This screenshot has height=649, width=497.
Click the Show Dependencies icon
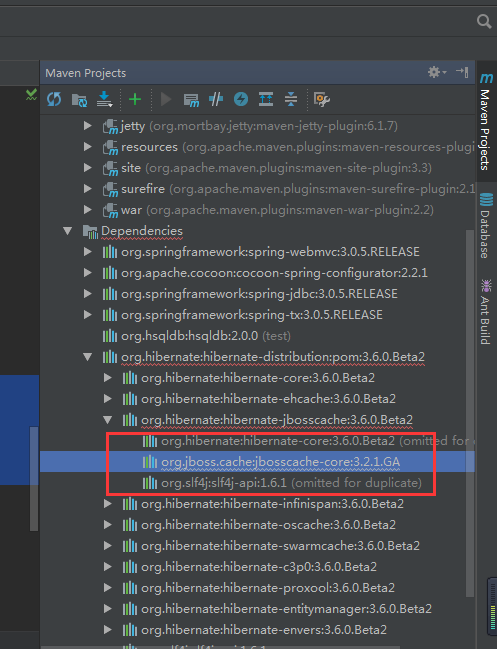[266, 99]
